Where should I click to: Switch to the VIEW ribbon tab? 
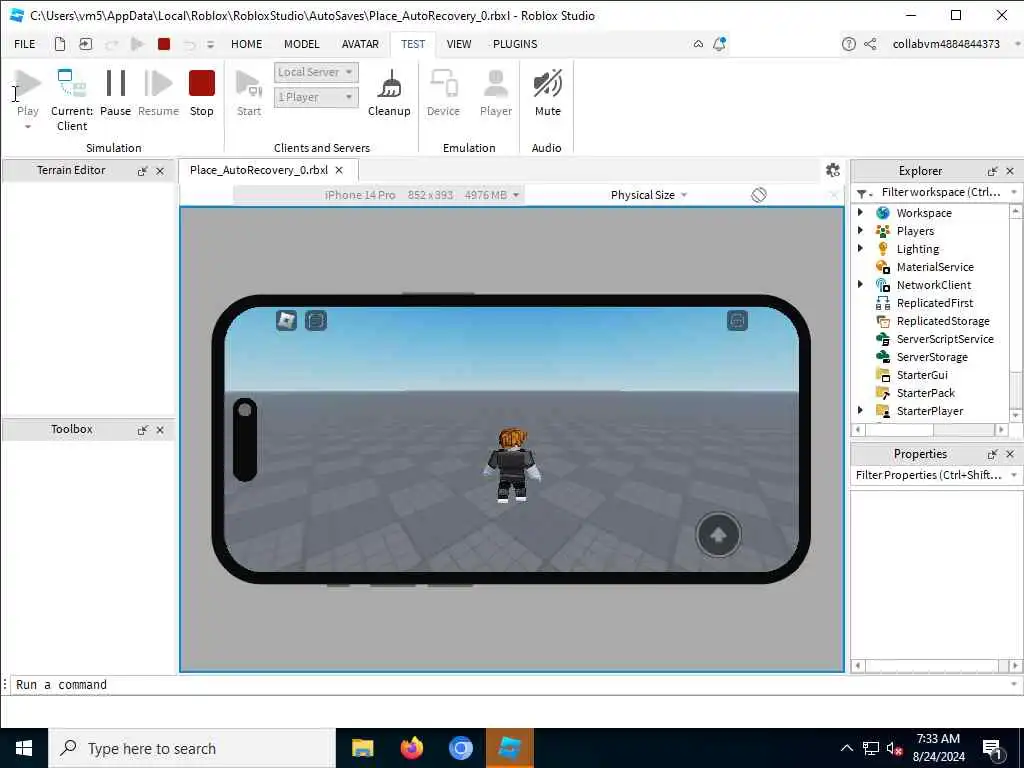pyautogui.click(x=458, y=44)
